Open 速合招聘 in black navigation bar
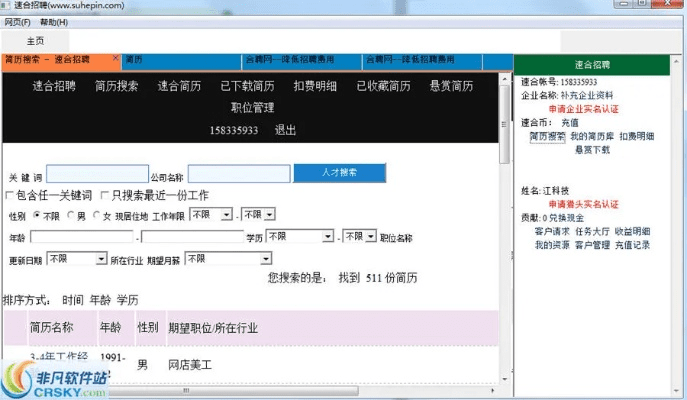Screen dimensions: 687x400 pyautogui.click(x=54, y=86)
